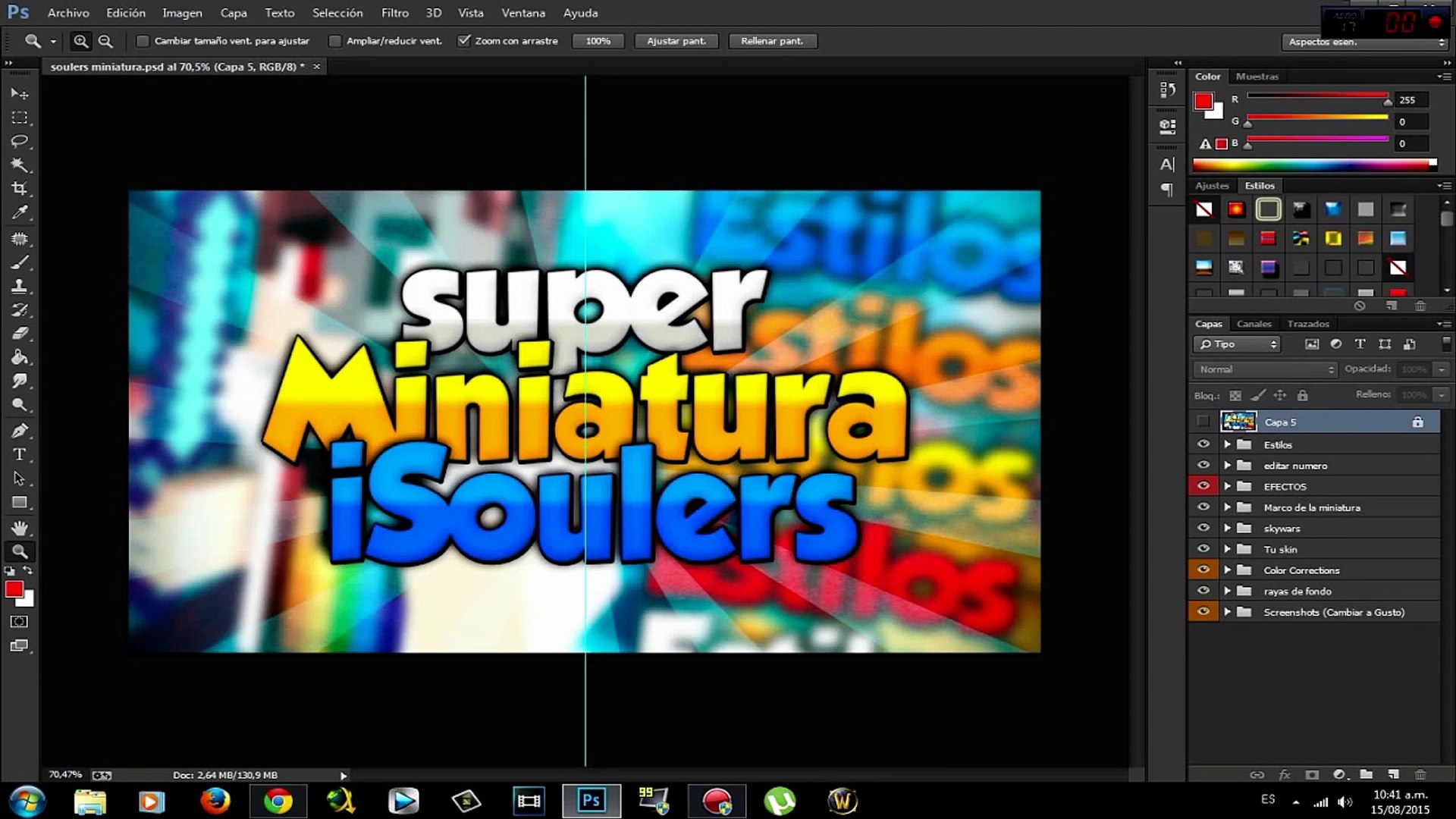
Task: Enable Cambiar tamaño vent. para ajustar checkbox
Action: (x=143, y=41)
